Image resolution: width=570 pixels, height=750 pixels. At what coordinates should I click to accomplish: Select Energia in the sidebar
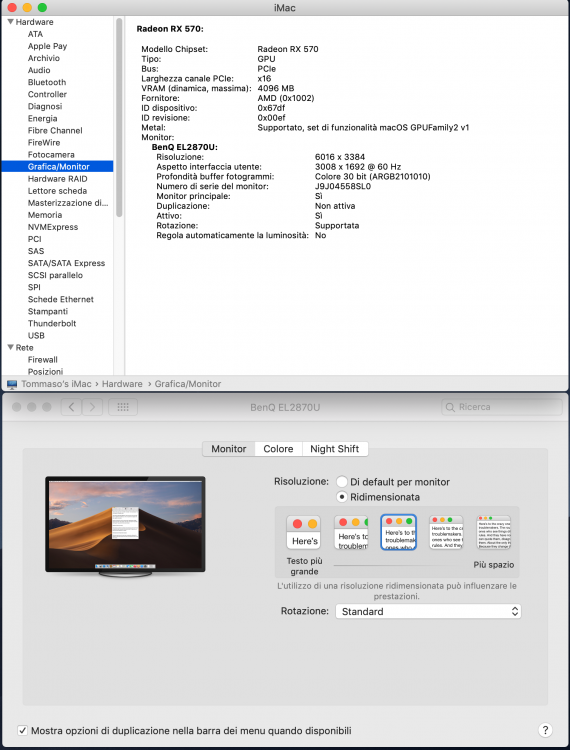pyautogui.click(x=43, y=118)
